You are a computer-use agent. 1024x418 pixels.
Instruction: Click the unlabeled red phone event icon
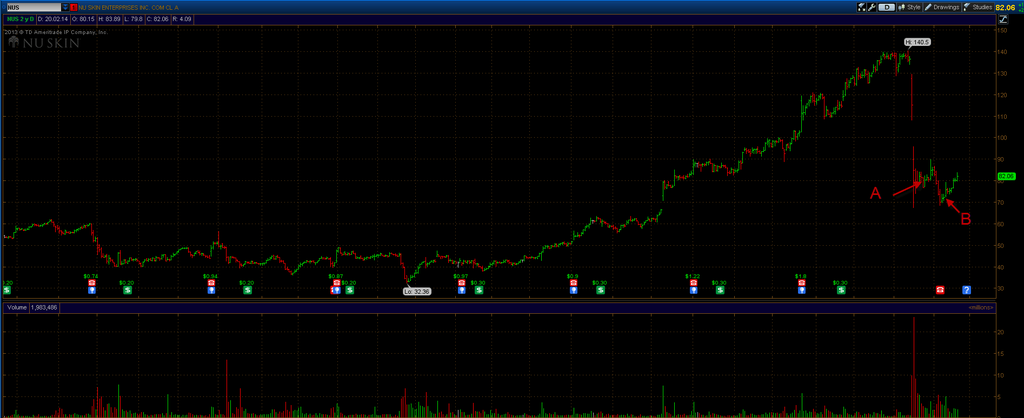coord(940,290)
